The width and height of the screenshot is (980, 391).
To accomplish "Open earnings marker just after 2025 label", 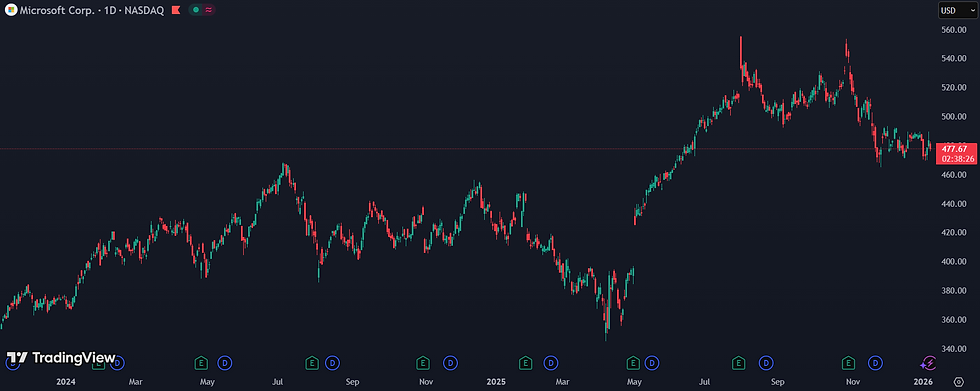I will (x=526, y=362).
